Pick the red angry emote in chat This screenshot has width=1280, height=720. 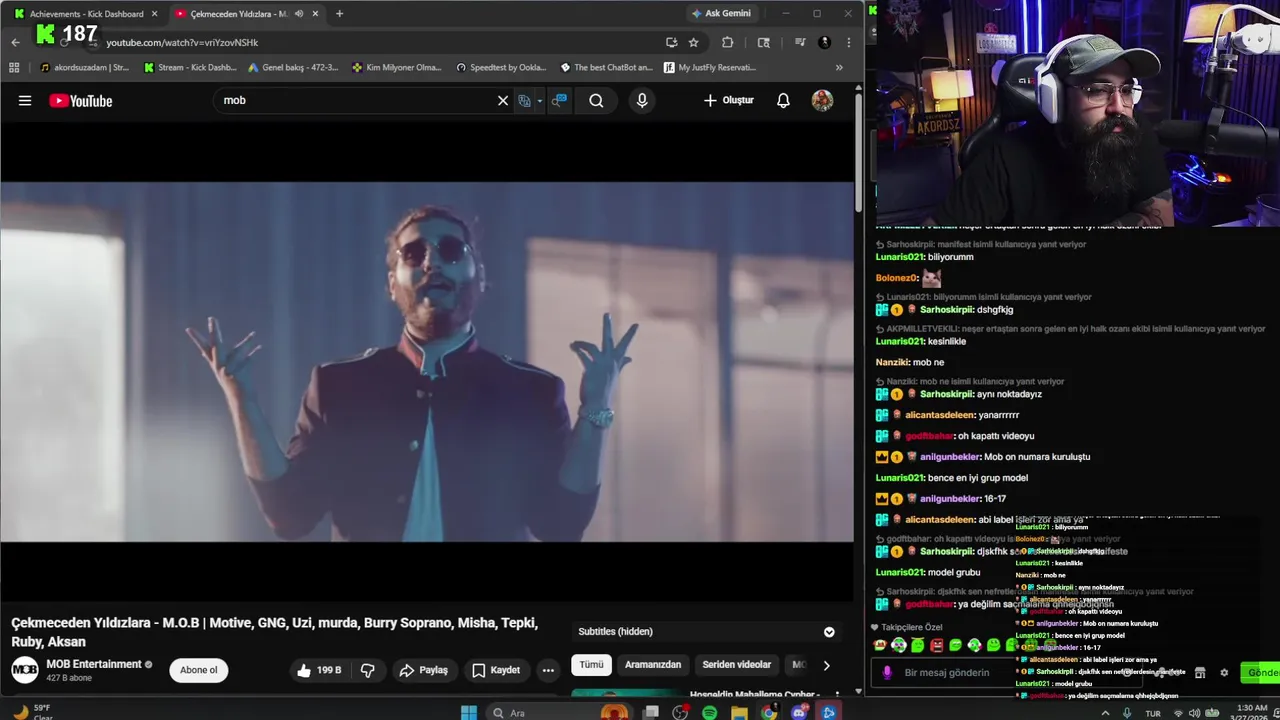937,646
